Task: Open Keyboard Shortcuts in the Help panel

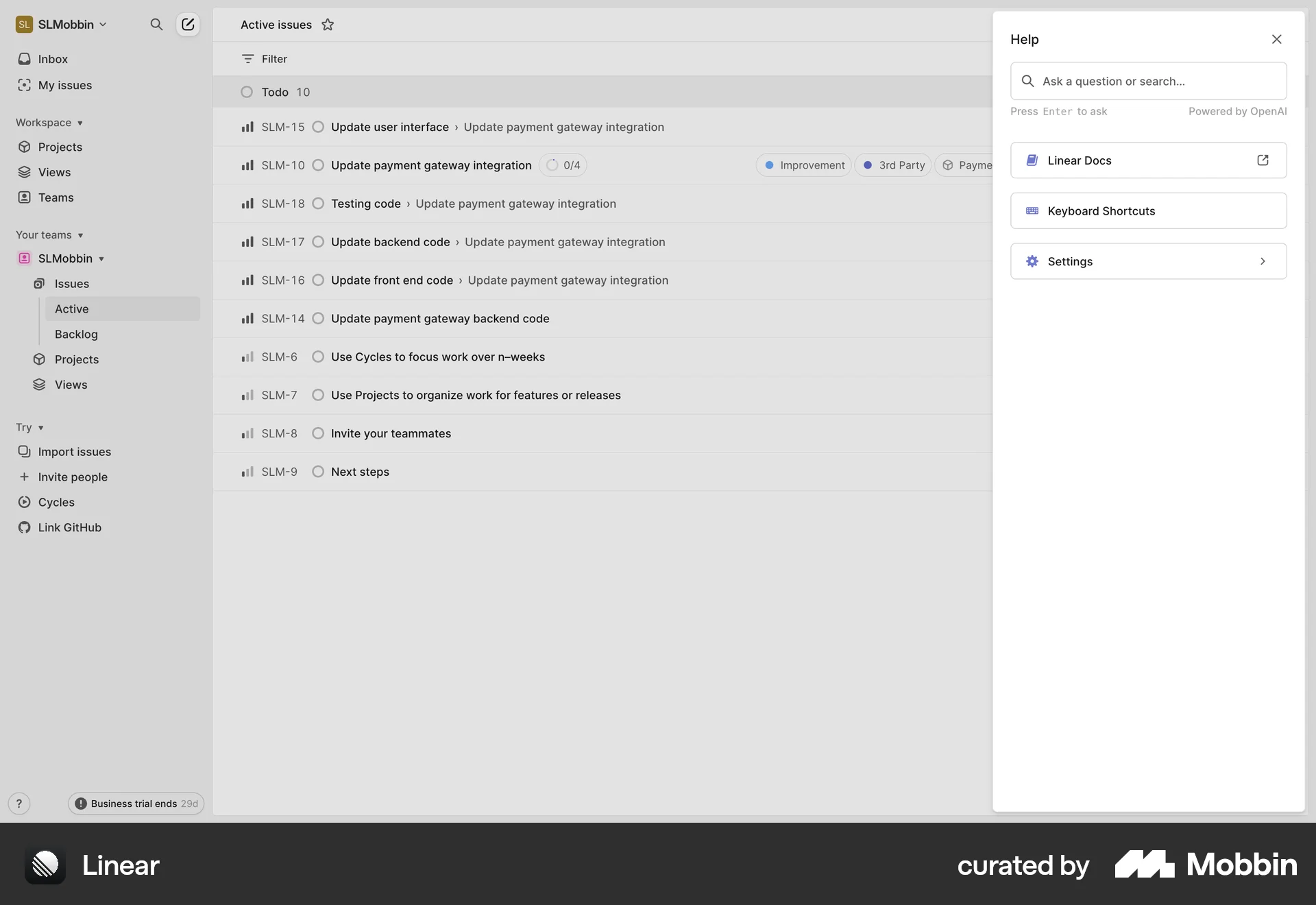Action: pyautogui.click(x=1148, y=210)
